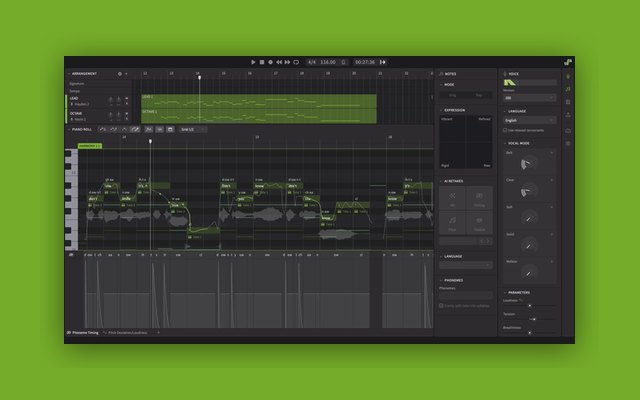This screenshot has width=640, height=400.
Task: Open the voice Version dropdown
Action: click(529, 98)
